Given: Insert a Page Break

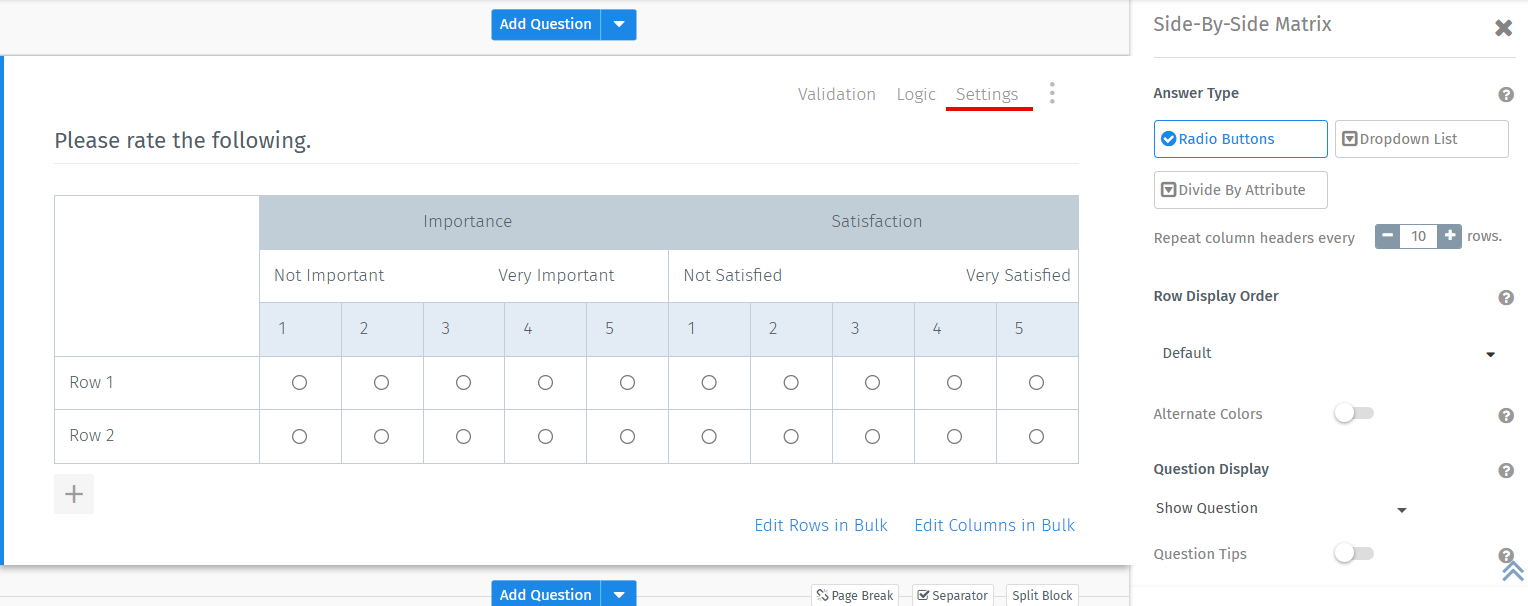Looking at the screenshot, I should (x=855, y=594).
